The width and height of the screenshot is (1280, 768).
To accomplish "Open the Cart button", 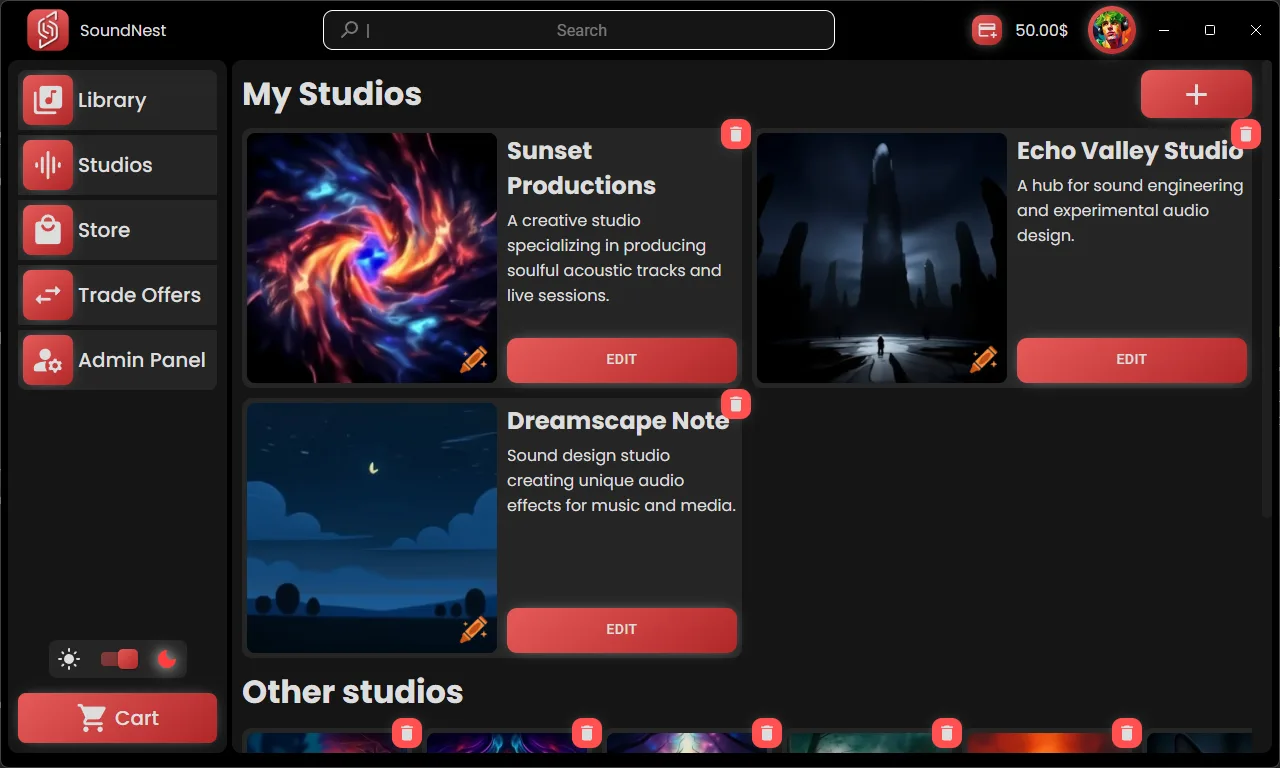I will [x=118, y=718].
